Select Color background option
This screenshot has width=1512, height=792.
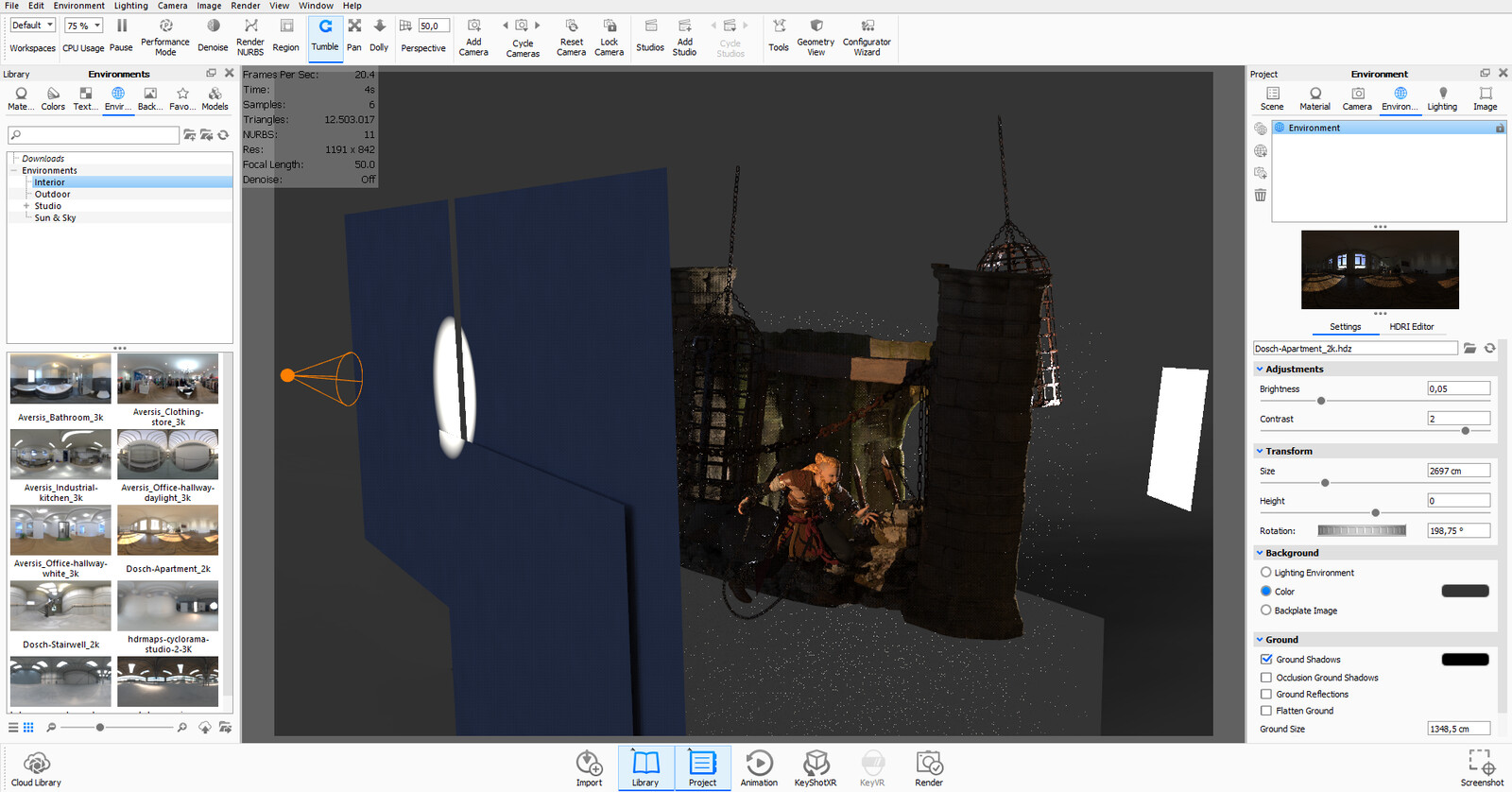tap(1266, 592)
